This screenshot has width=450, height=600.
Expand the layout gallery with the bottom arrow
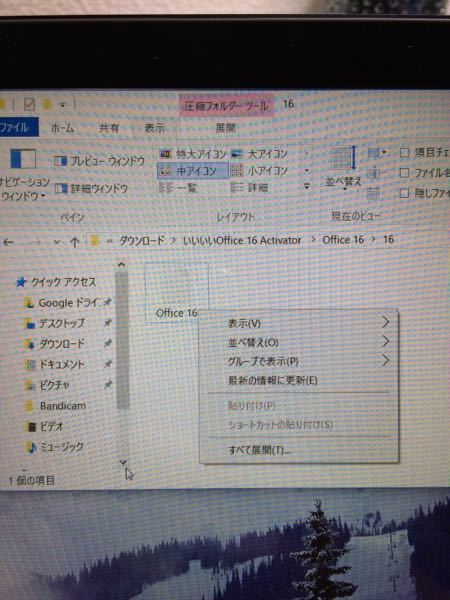pos(307,186)
